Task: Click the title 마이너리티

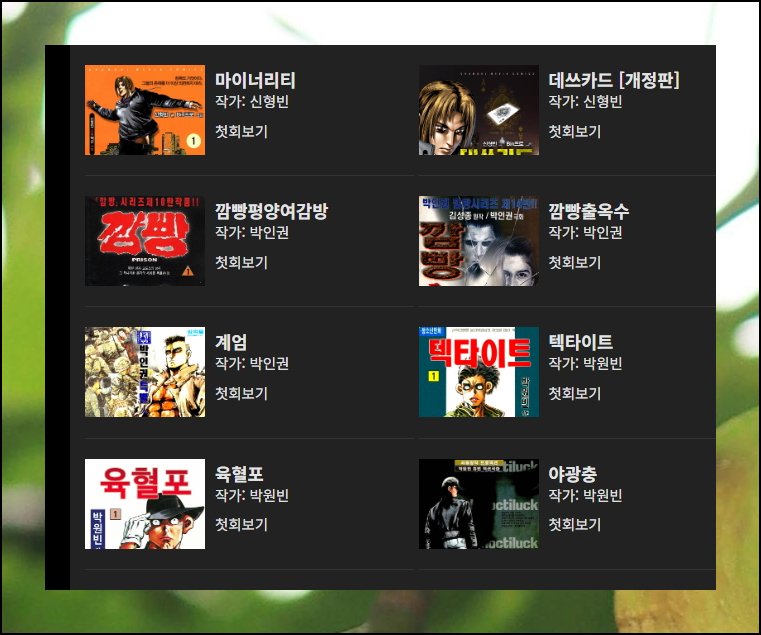Action: tap(255, 81)
